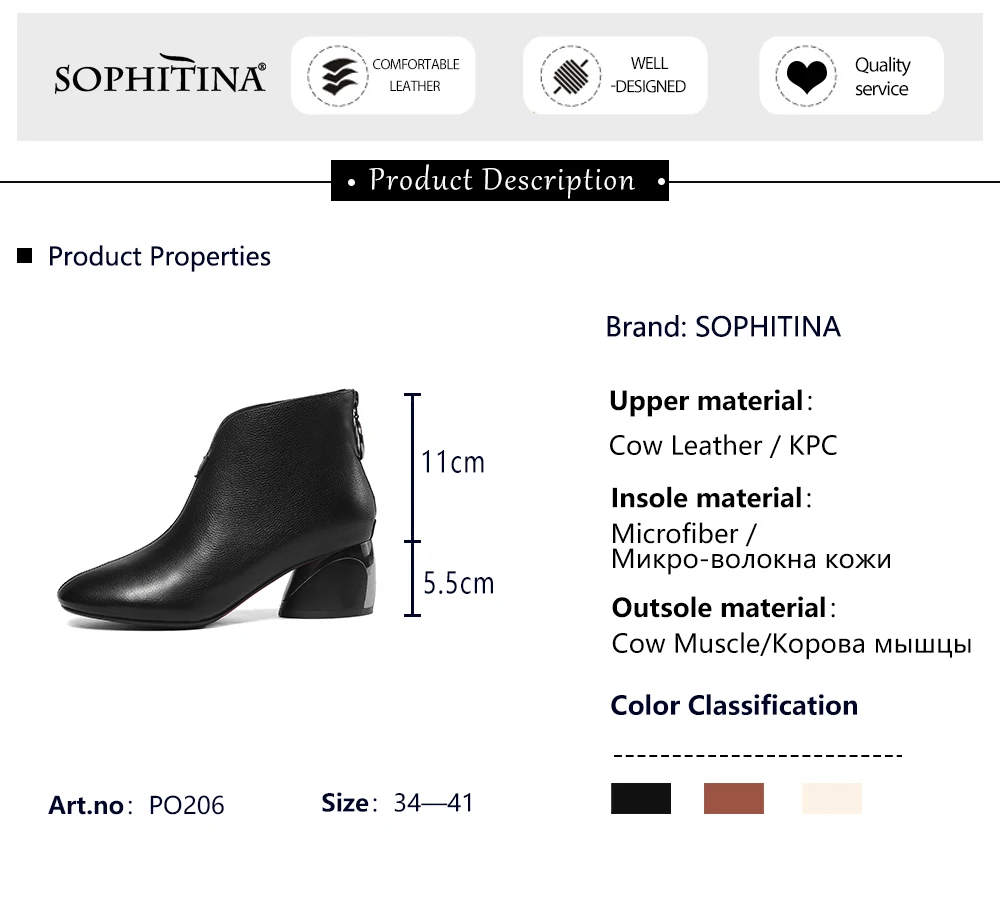Click the layered leather icon
The image size is (1000, 913).
pyautogui.click(x=338, y=75)
